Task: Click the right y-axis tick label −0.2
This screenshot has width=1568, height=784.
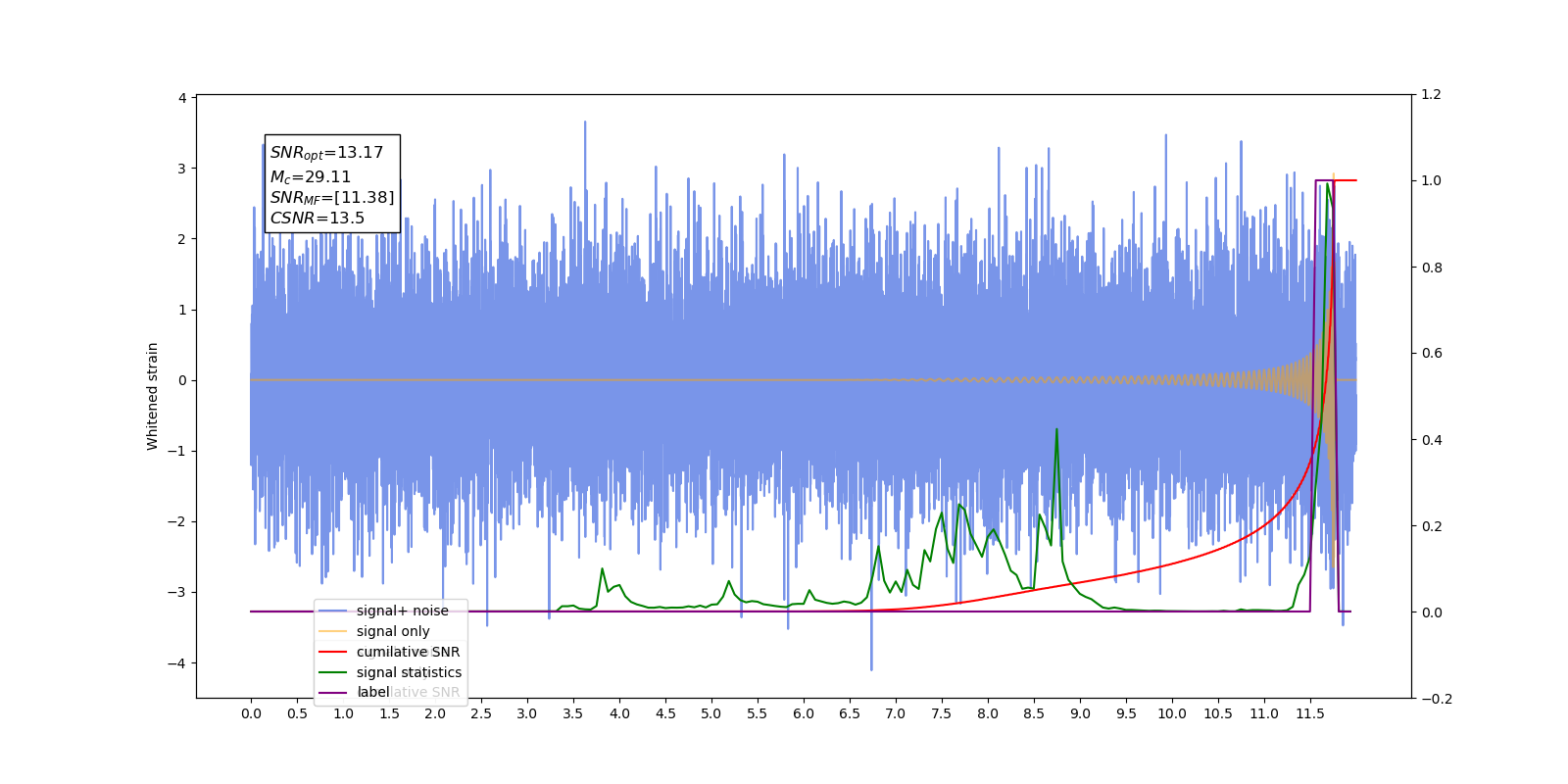Action: coord(1436,699)
